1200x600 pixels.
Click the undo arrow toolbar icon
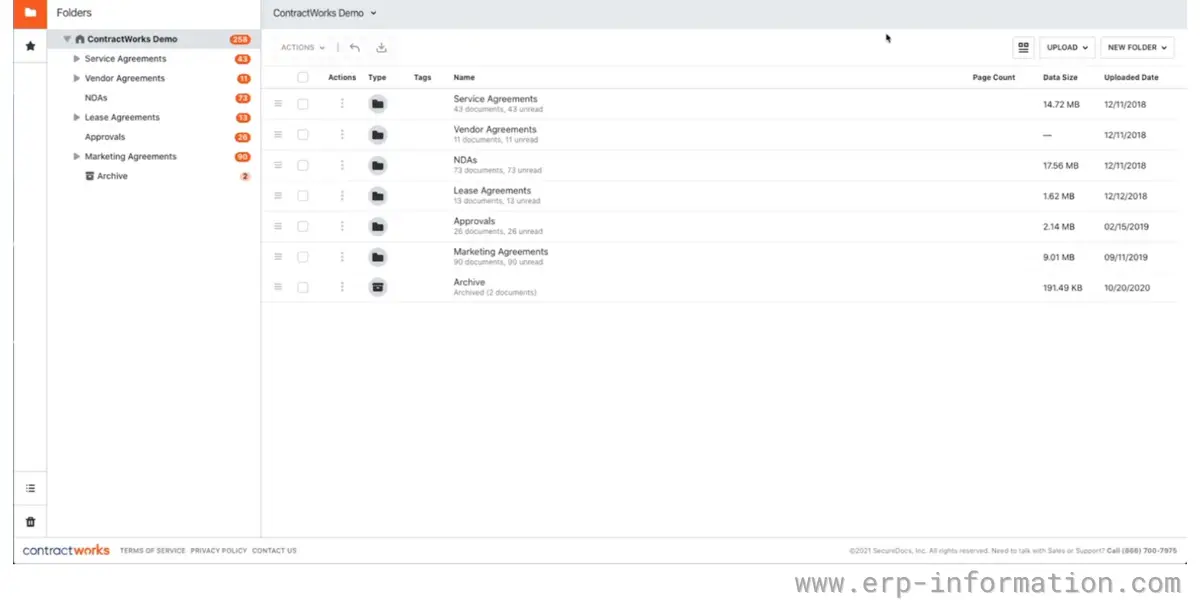(x=355, y=47)
